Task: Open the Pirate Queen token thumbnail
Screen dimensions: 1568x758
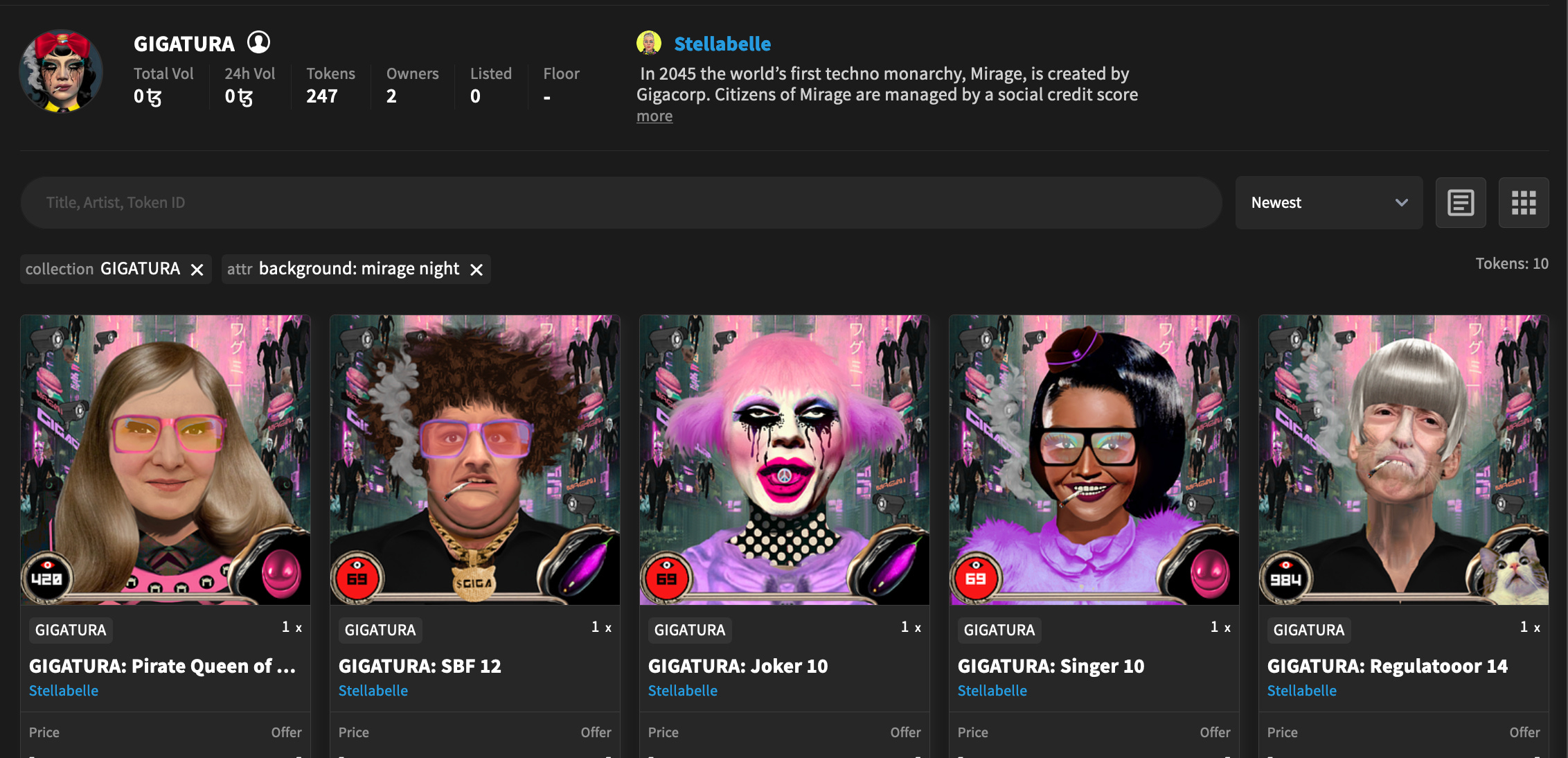Action: pos(166,459)
